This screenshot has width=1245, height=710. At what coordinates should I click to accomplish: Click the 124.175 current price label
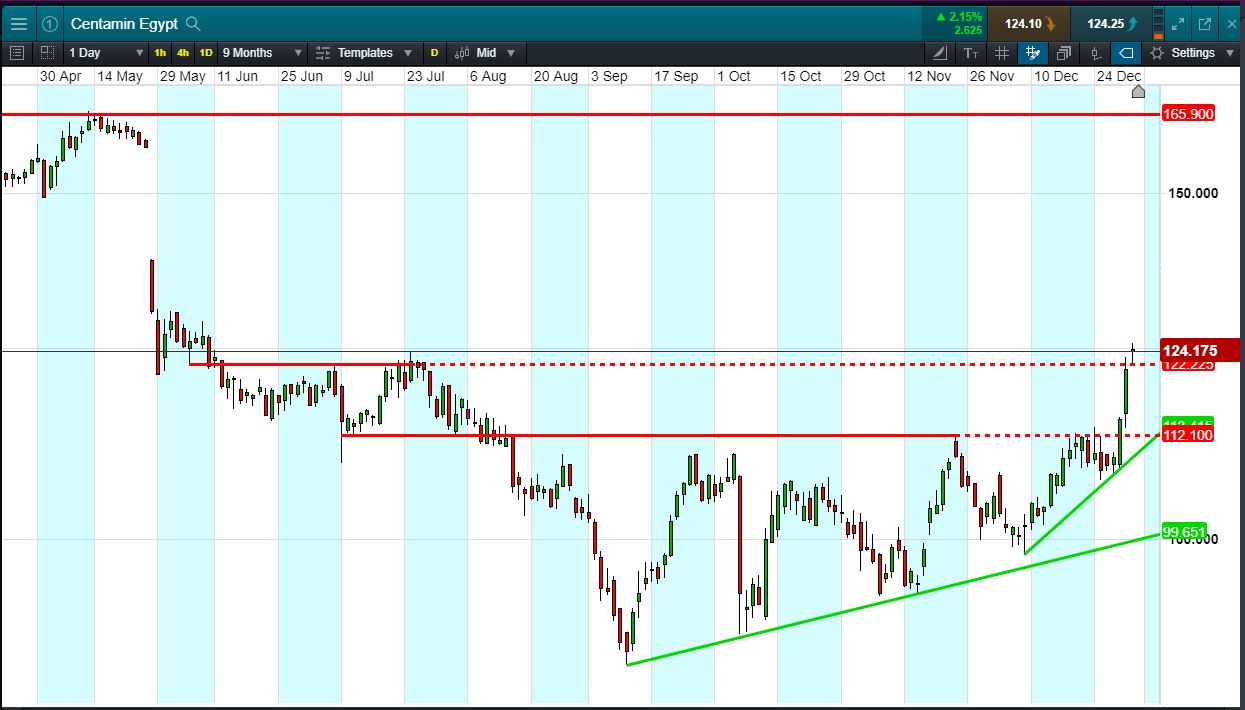pos(1199,350)
